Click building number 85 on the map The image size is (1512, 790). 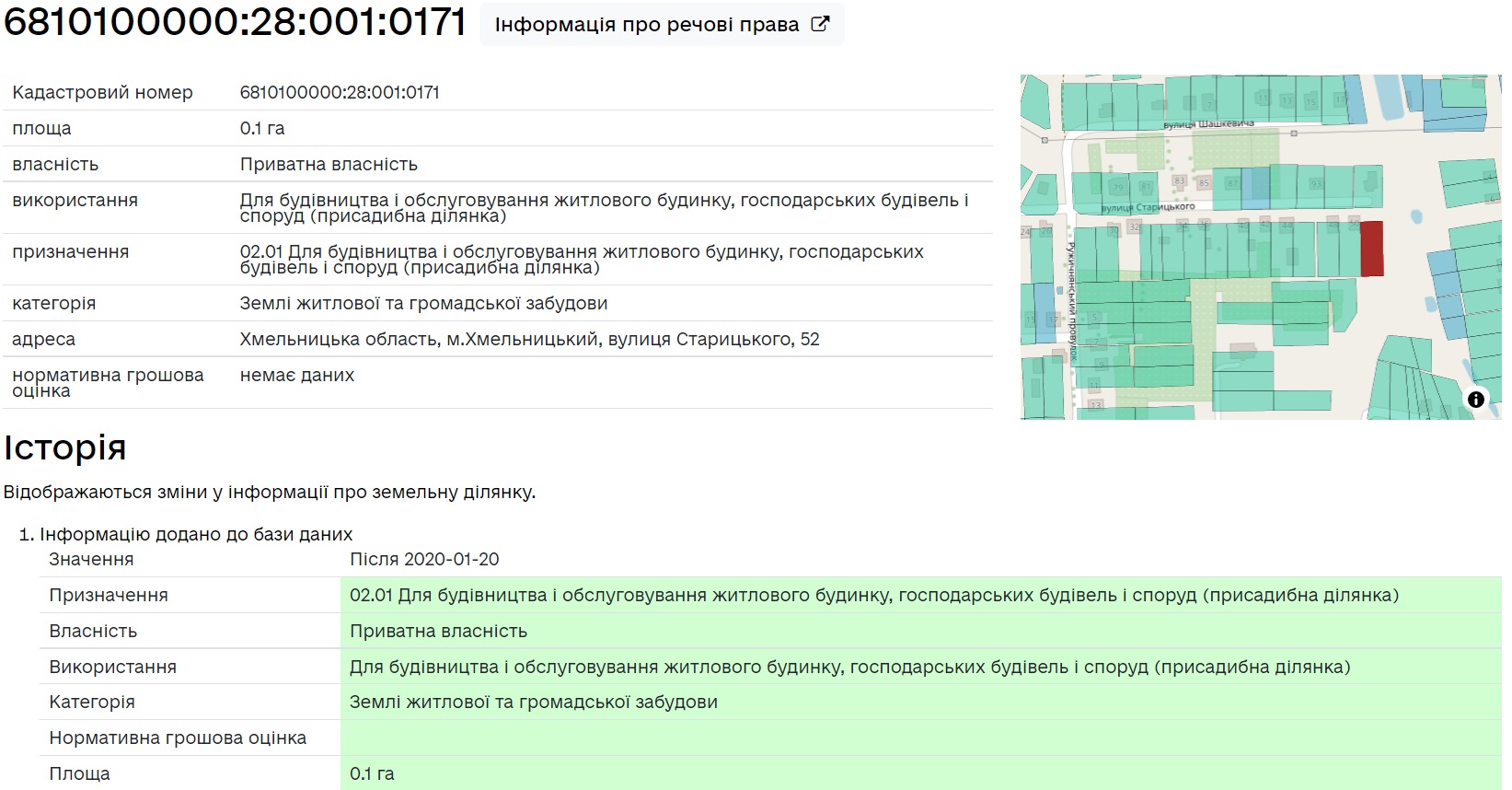click(1203, 183)
